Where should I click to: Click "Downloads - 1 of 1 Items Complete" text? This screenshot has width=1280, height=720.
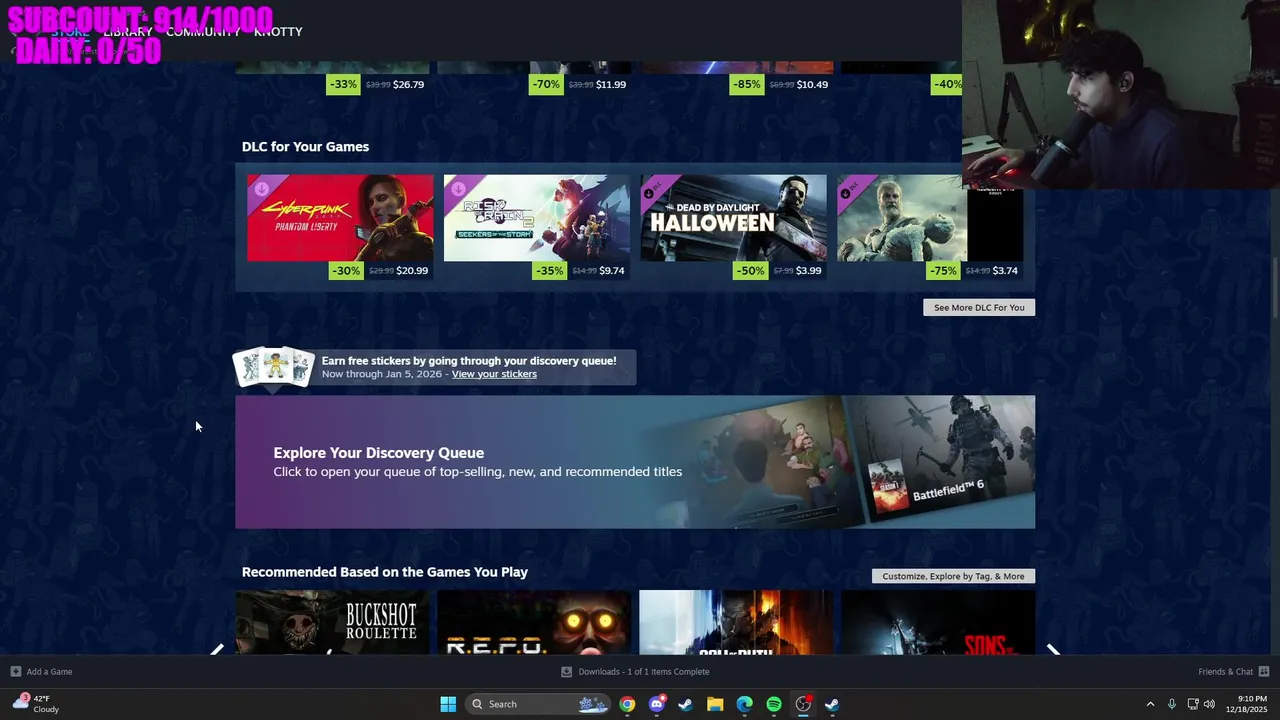click(644, 672)
